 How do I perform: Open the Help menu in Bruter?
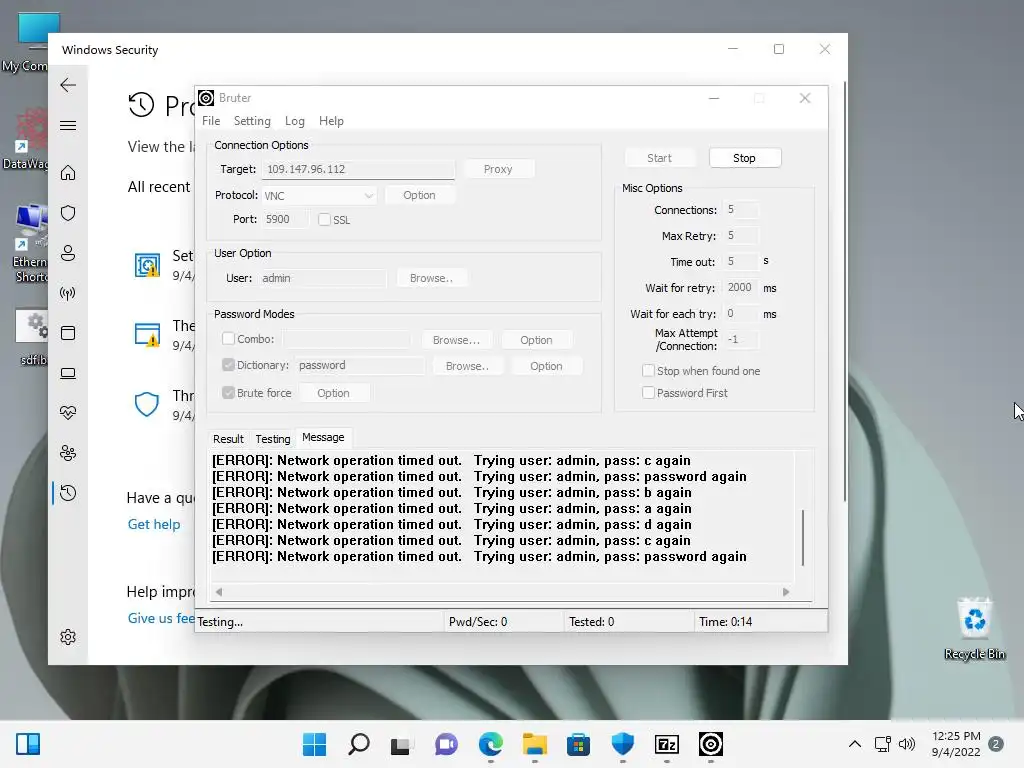331,121
